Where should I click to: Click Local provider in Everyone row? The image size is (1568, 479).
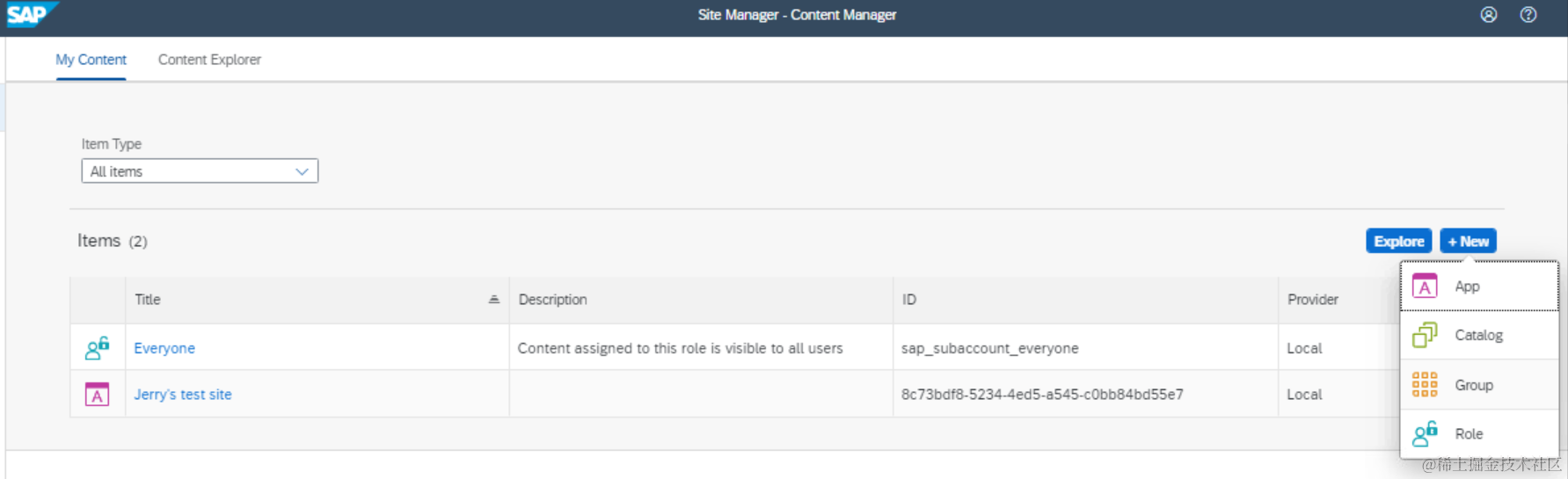1304,348
